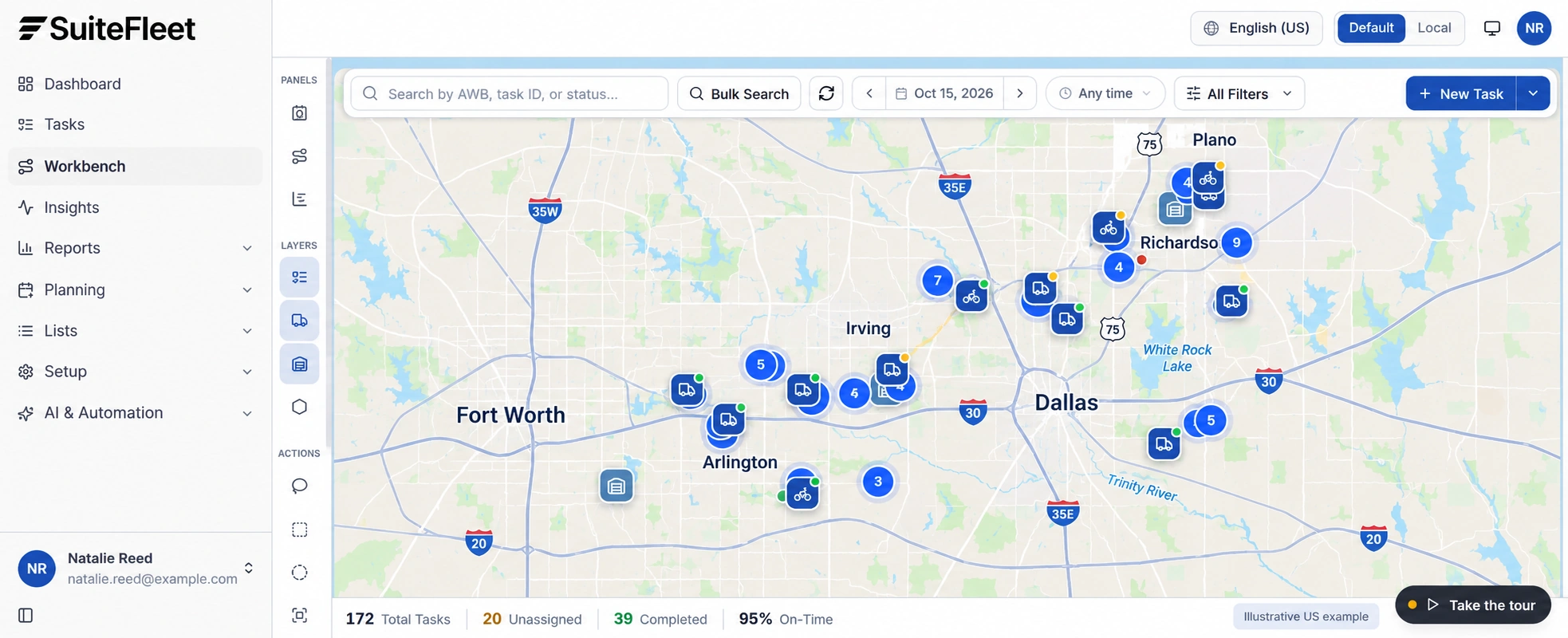Switch to Default view mode

coord(1371,28)
